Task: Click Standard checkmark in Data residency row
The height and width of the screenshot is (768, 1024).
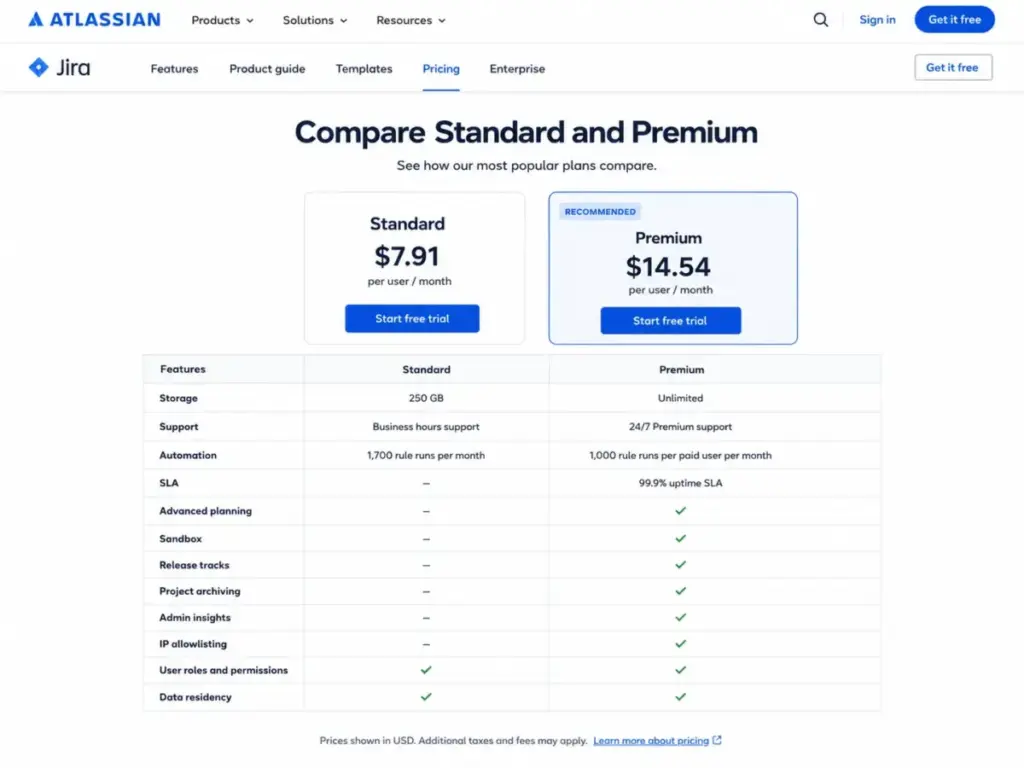Action: [x=426, y=696]
